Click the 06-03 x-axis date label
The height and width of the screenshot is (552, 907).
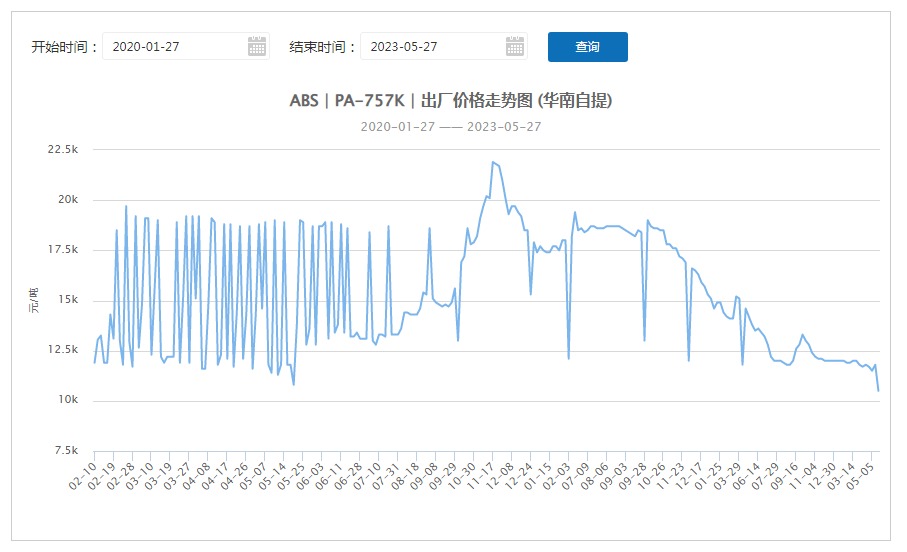tap(310, 476)
